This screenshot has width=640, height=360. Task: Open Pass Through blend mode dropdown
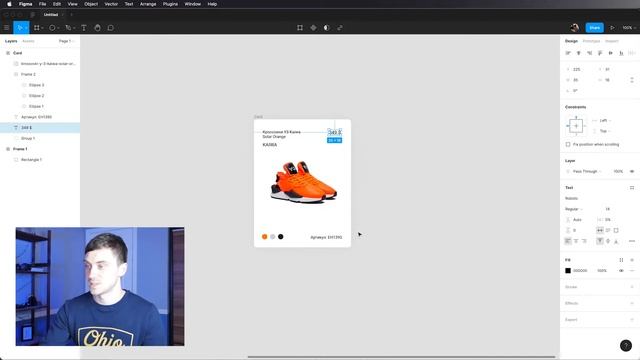(x=587, y=171)
